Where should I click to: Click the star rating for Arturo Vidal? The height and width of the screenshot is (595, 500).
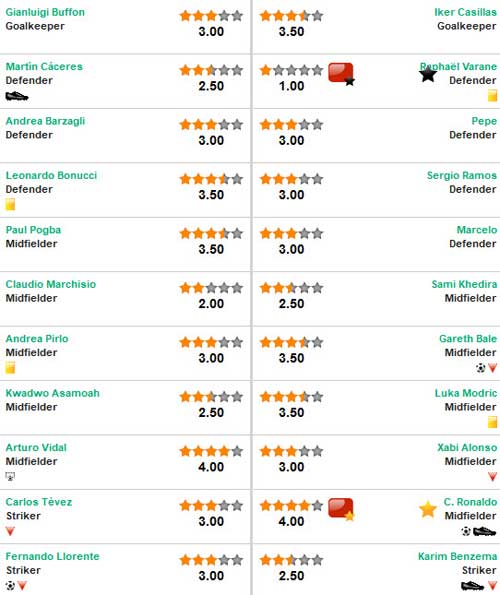[x=211, y=451]
